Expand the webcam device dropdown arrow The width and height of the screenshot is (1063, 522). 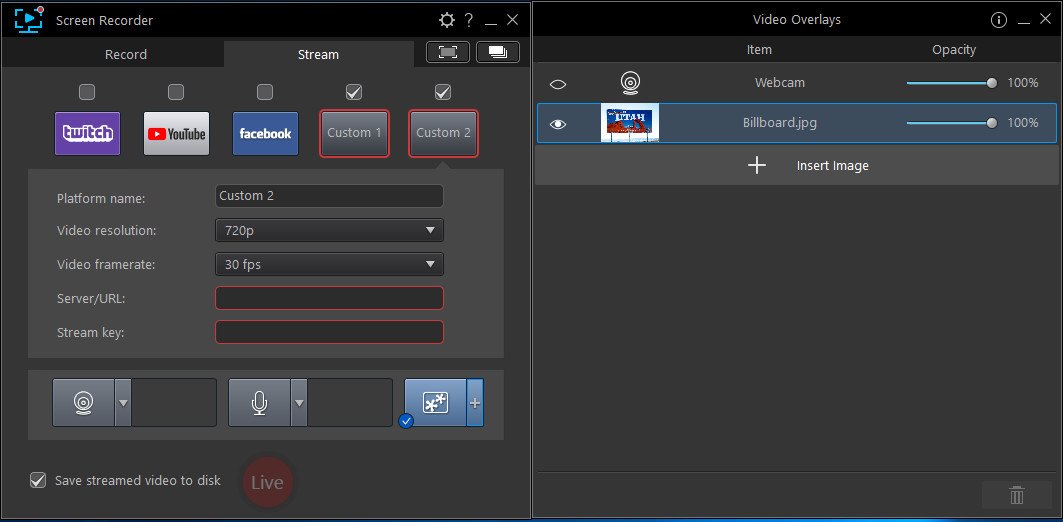[x=123, y=402]
